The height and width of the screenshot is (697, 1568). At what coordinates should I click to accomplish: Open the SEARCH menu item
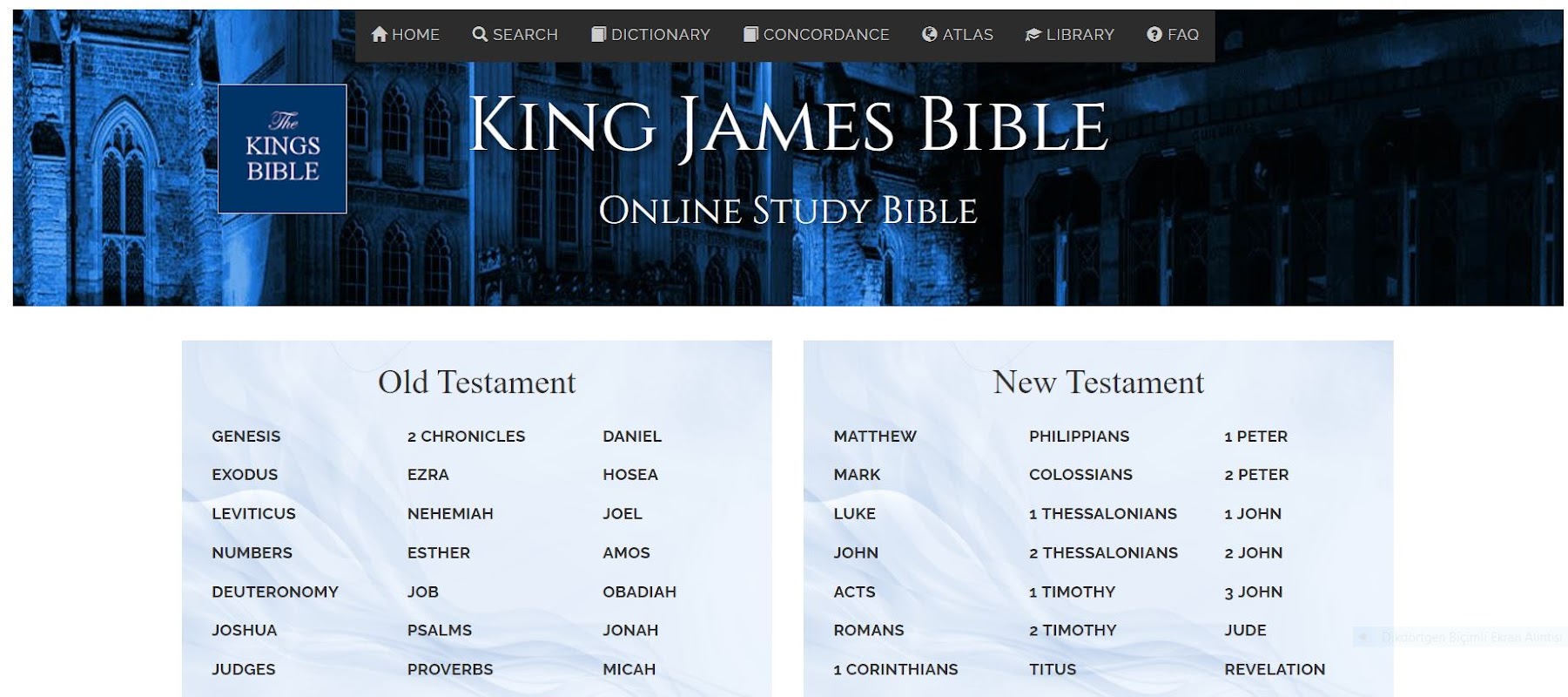coord(515,35)
